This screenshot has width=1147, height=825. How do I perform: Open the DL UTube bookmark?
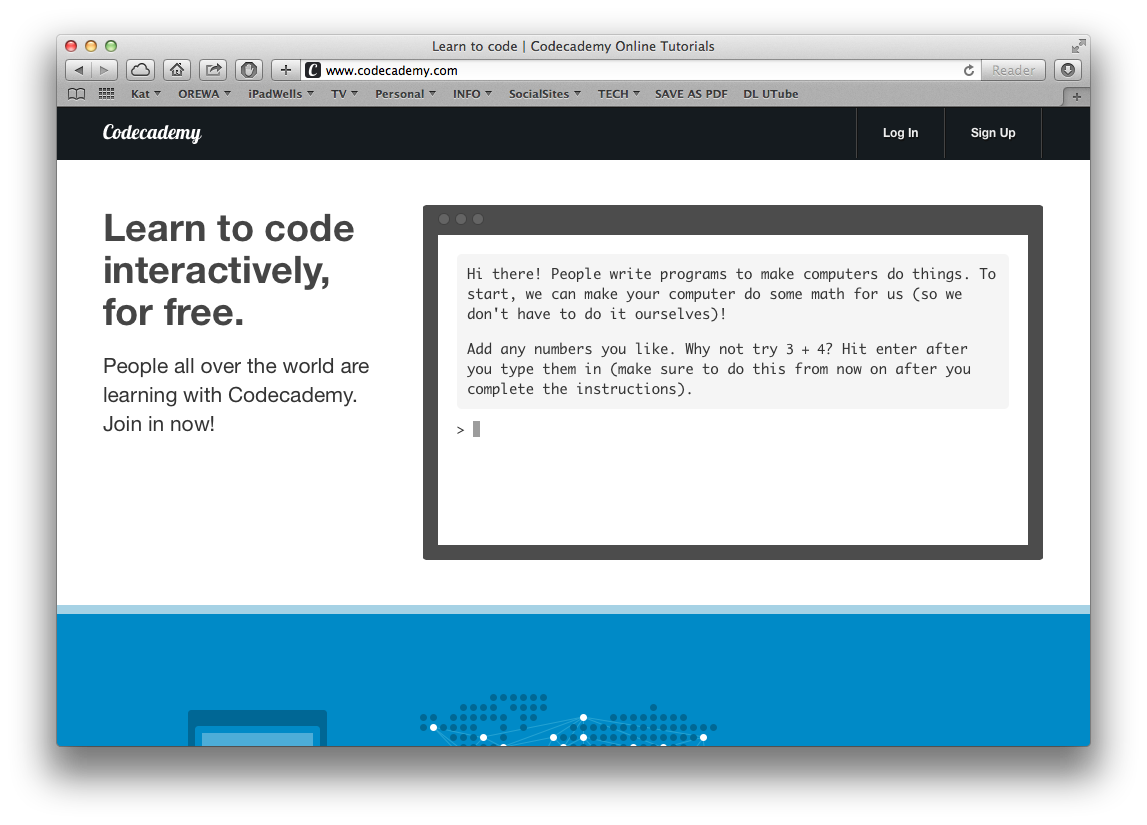(x=770, y=94)
